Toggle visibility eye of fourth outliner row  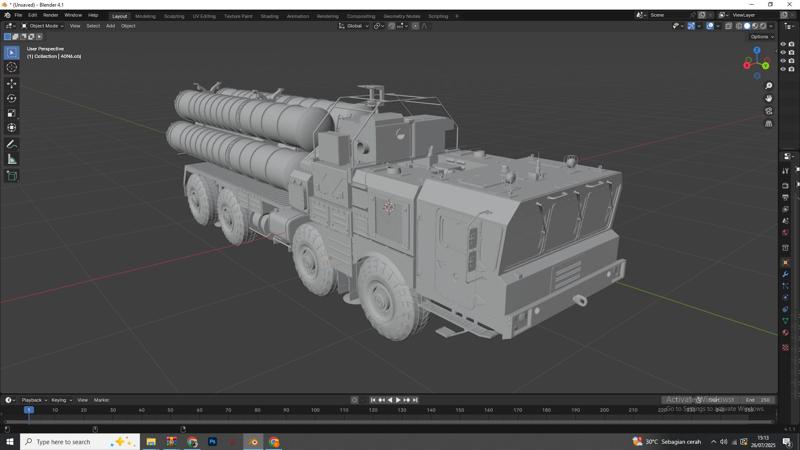click(783, 69)
